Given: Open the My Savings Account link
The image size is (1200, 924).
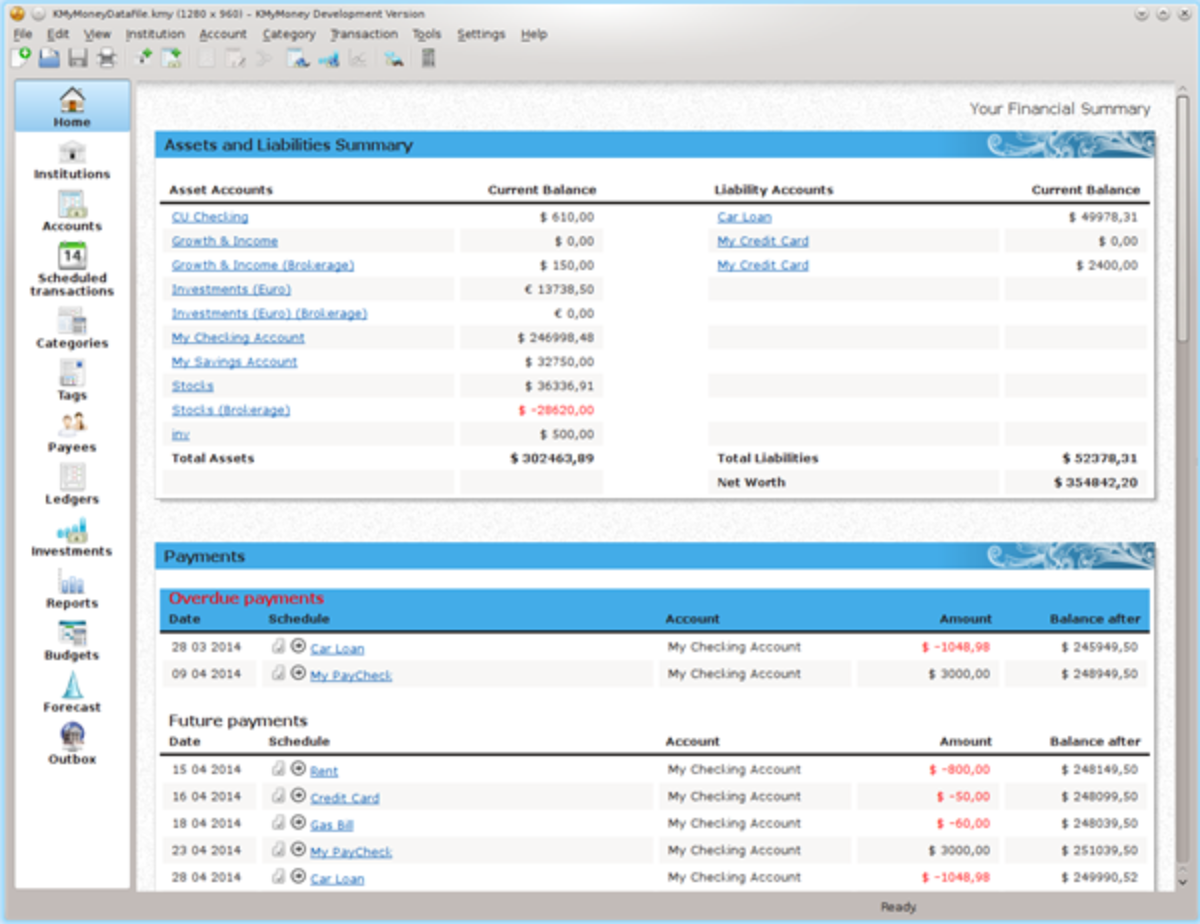Looking at the screenshot, I should 234,362.
